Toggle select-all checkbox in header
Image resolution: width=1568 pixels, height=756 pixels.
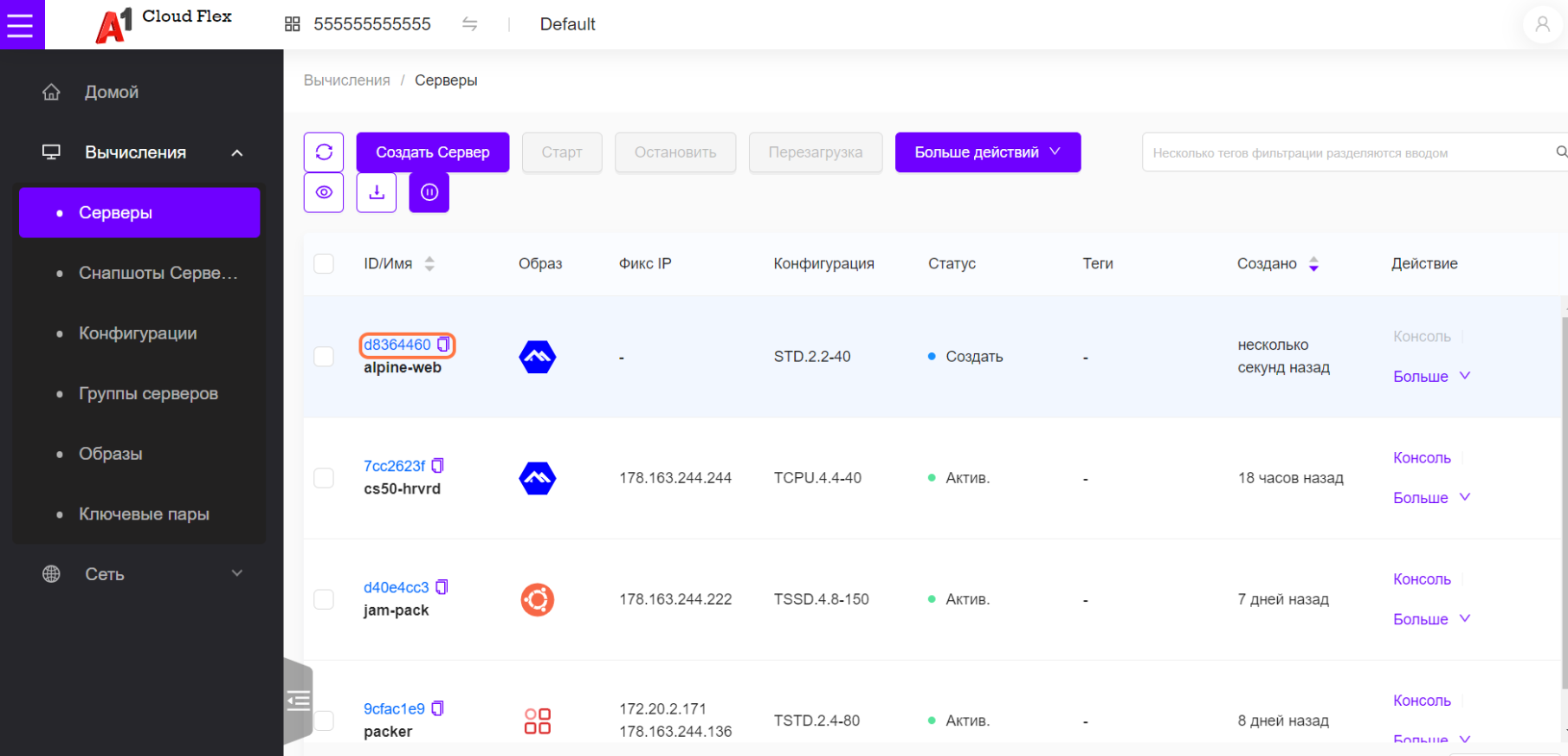[324, 264]
